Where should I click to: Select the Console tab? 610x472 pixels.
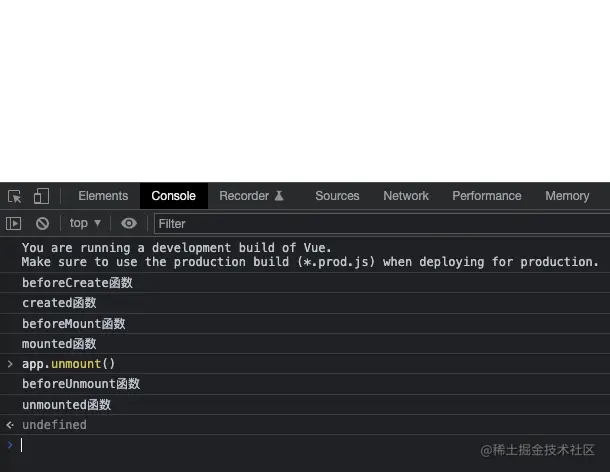tap(174, 196)
